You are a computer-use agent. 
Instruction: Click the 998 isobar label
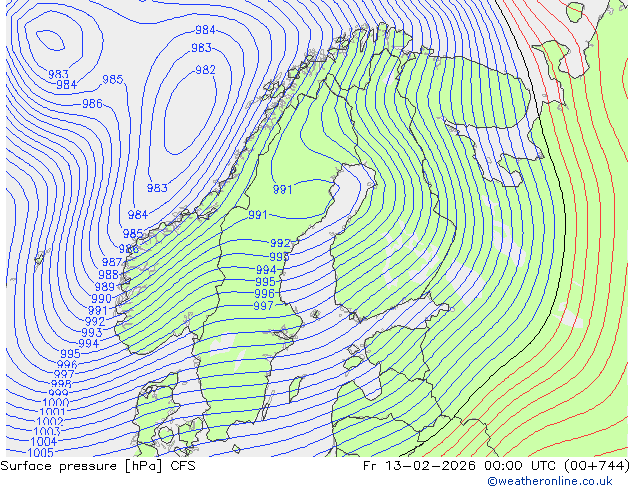61,384
